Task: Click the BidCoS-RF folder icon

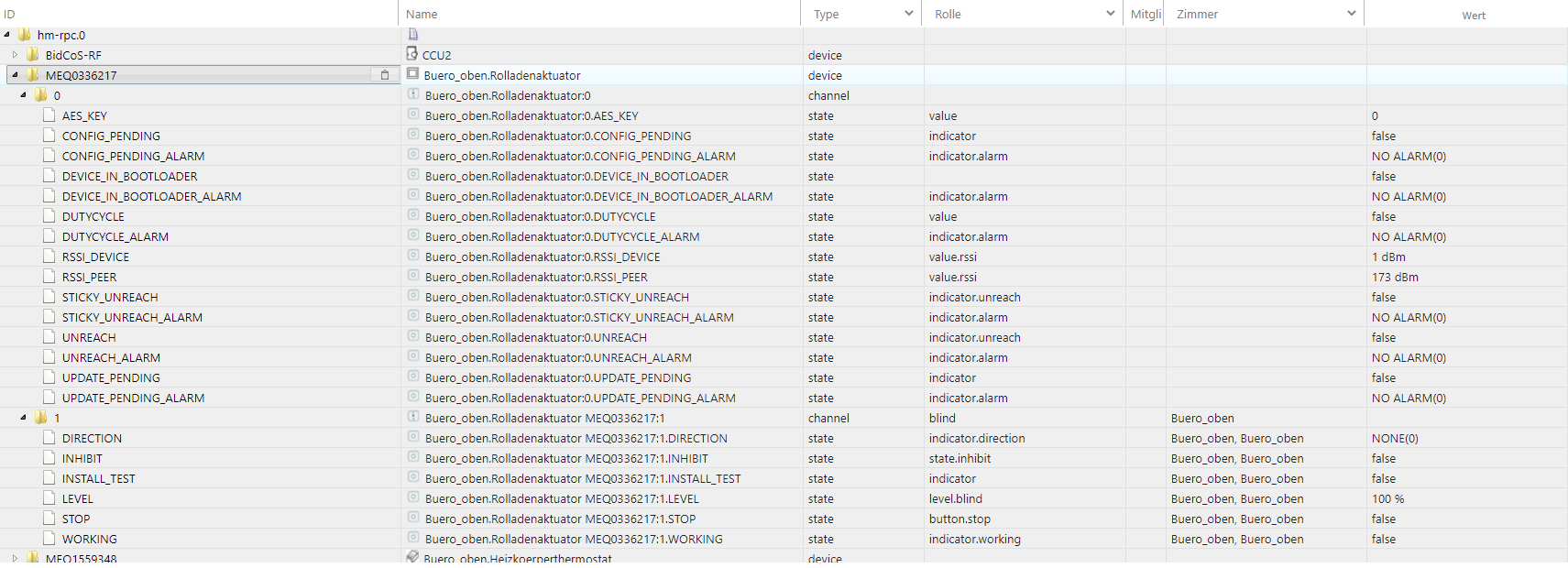Action: [x=33, y=55]
